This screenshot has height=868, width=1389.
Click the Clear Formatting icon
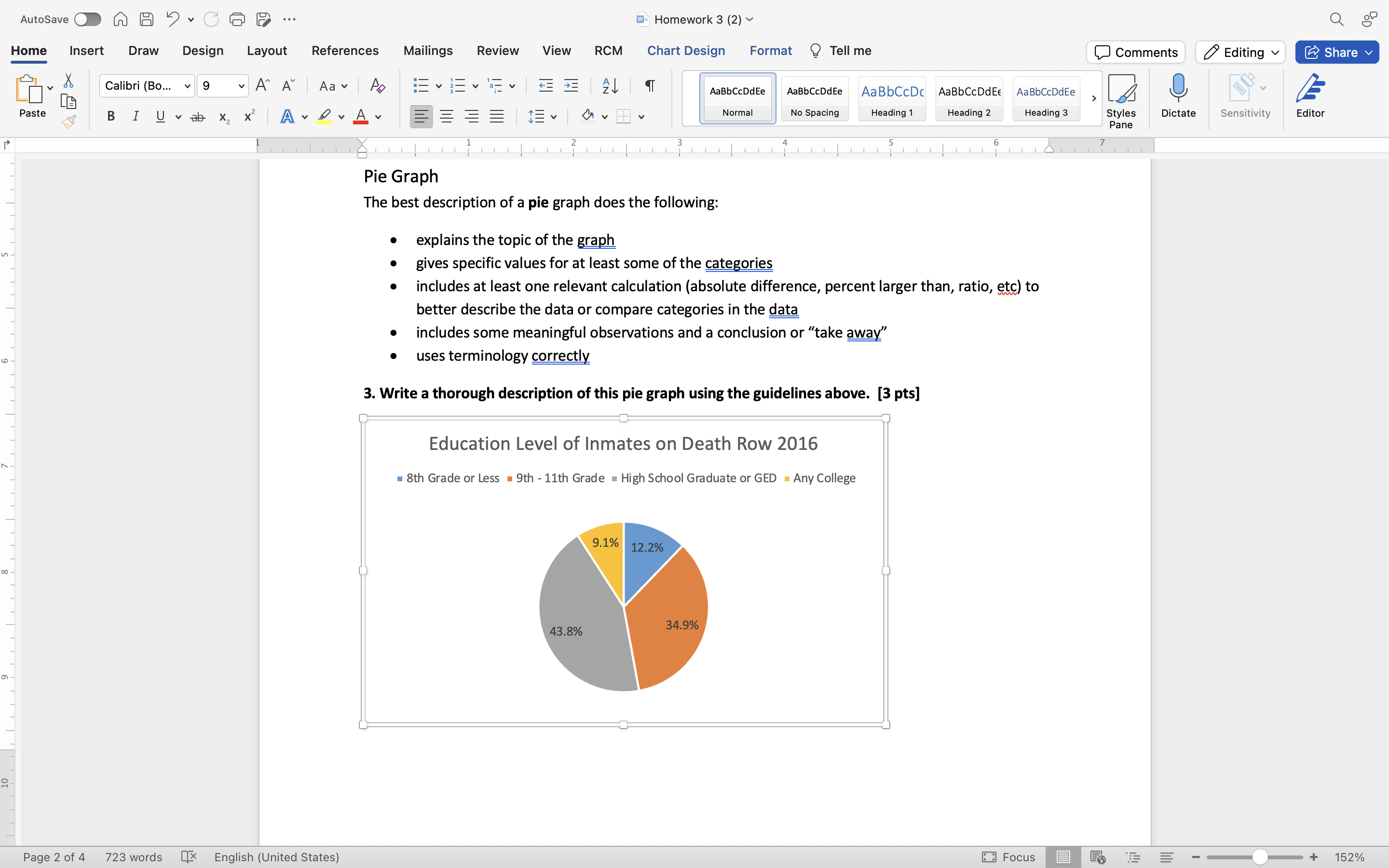point(377,86)
